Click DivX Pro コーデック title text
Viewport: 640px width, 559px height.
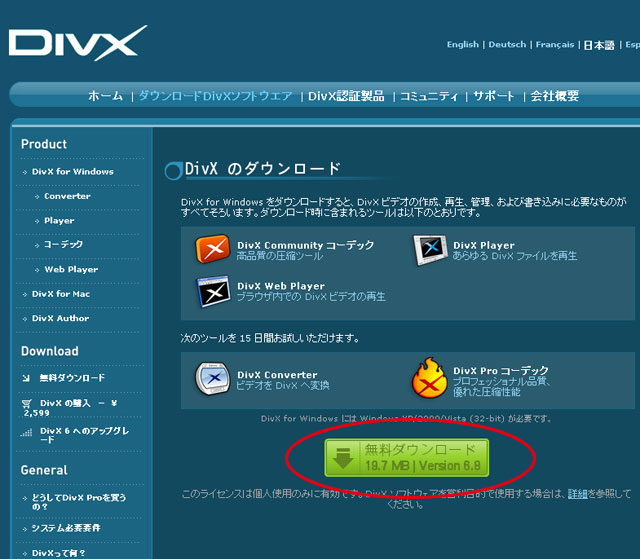point(500,371)
